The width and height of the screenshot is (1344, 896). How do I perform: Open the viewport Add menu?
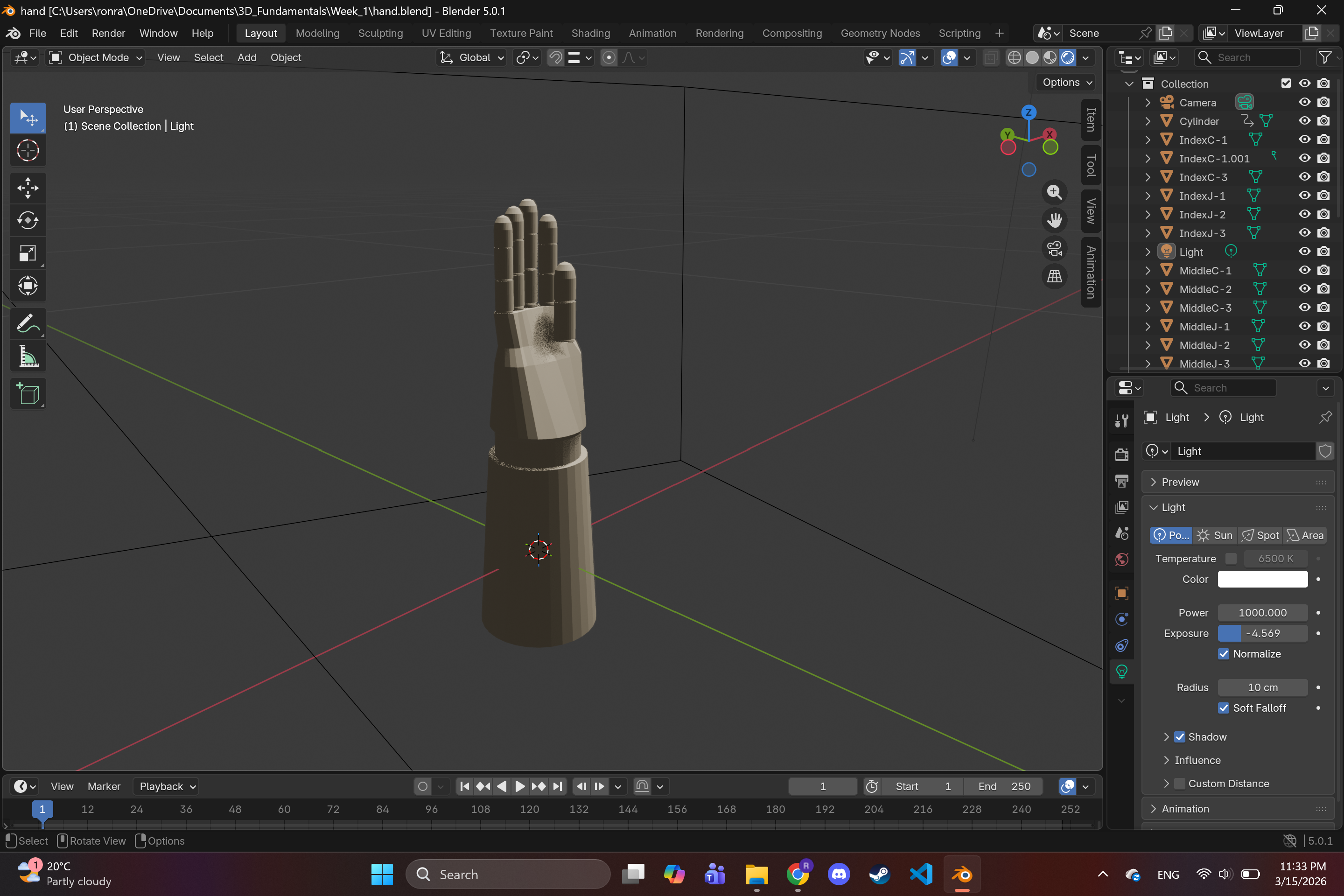[247, 58]
